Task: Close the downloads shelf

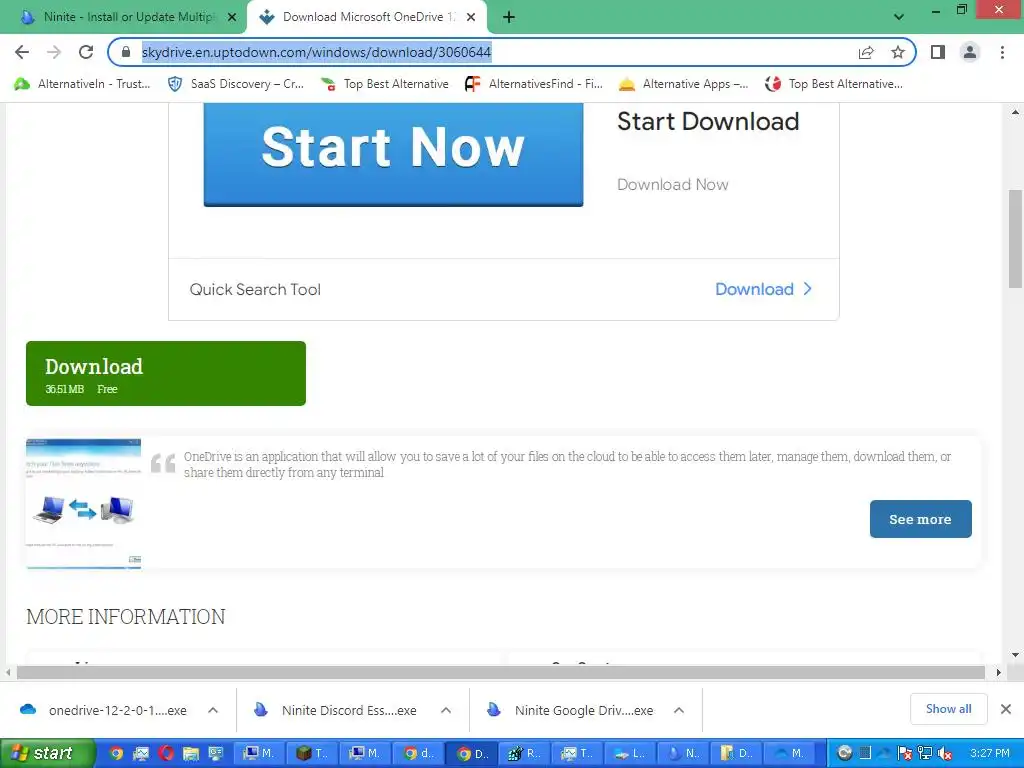Action: [x=1006, y=709]
